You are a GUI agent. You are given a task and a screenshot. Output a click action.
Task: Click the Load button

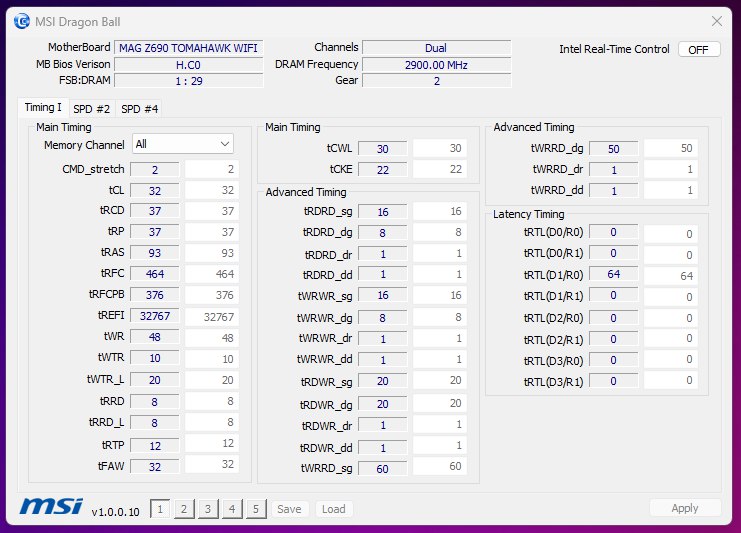click(334, 509)
